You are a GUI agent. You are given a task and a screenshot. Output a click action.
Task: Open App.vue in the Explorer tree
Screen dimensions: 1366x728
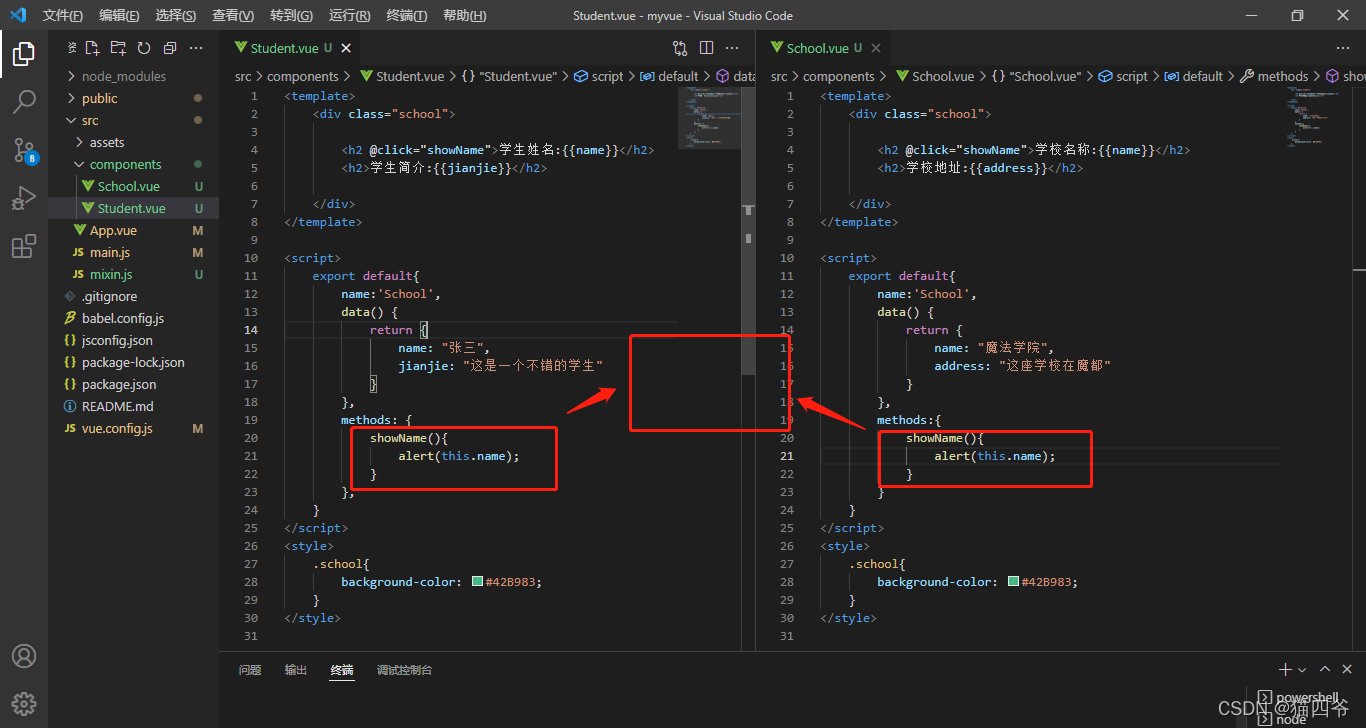point(133,230)
